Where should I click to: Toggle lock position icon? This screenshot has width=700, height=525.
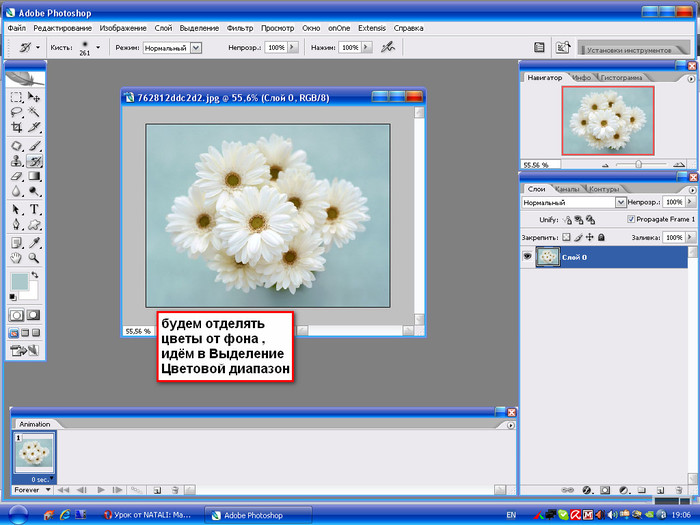pyautogui.click(x=590, y=238)
